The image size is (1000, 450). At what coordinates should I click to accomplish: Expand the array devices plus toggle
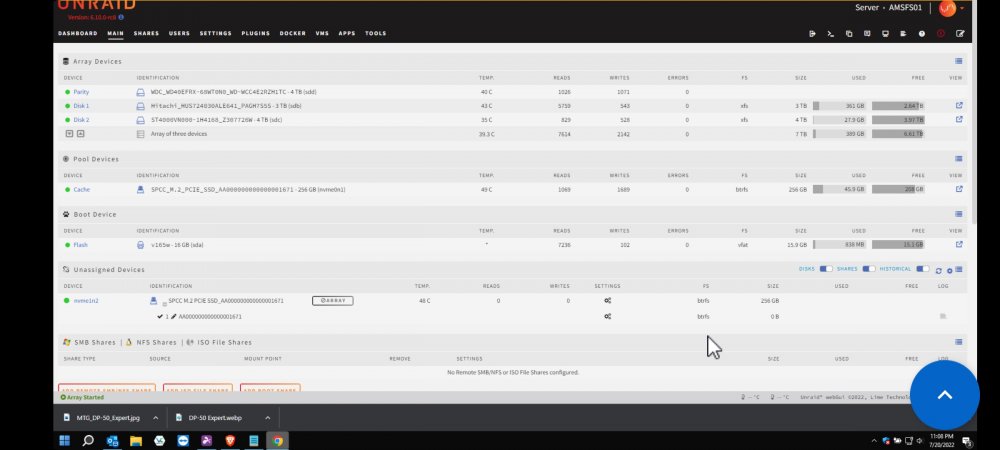(70, 134)
